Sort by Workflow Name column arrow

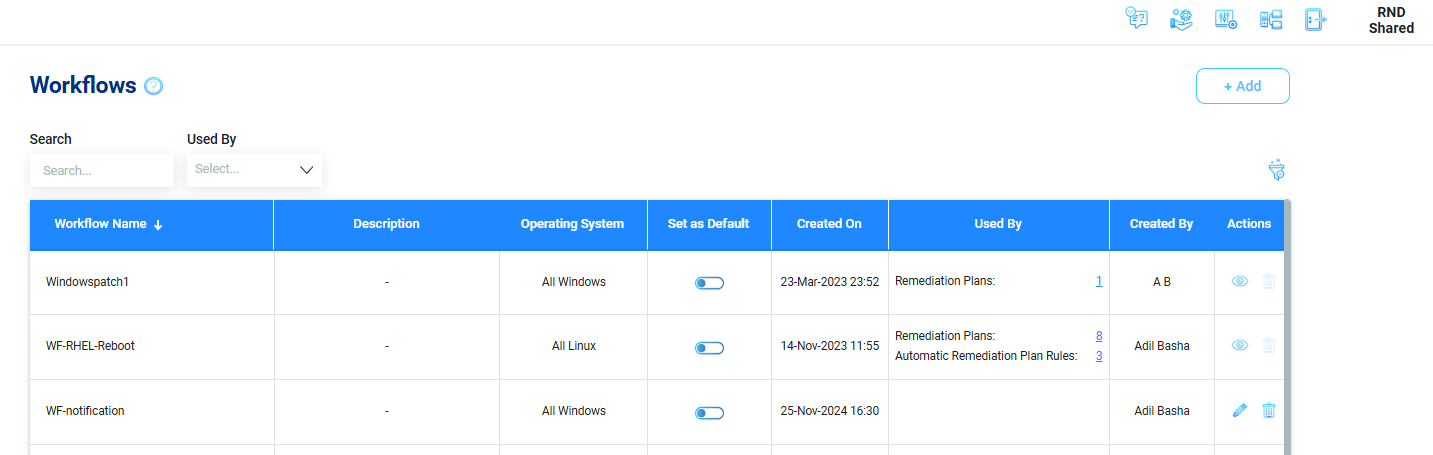pos(158,225)
